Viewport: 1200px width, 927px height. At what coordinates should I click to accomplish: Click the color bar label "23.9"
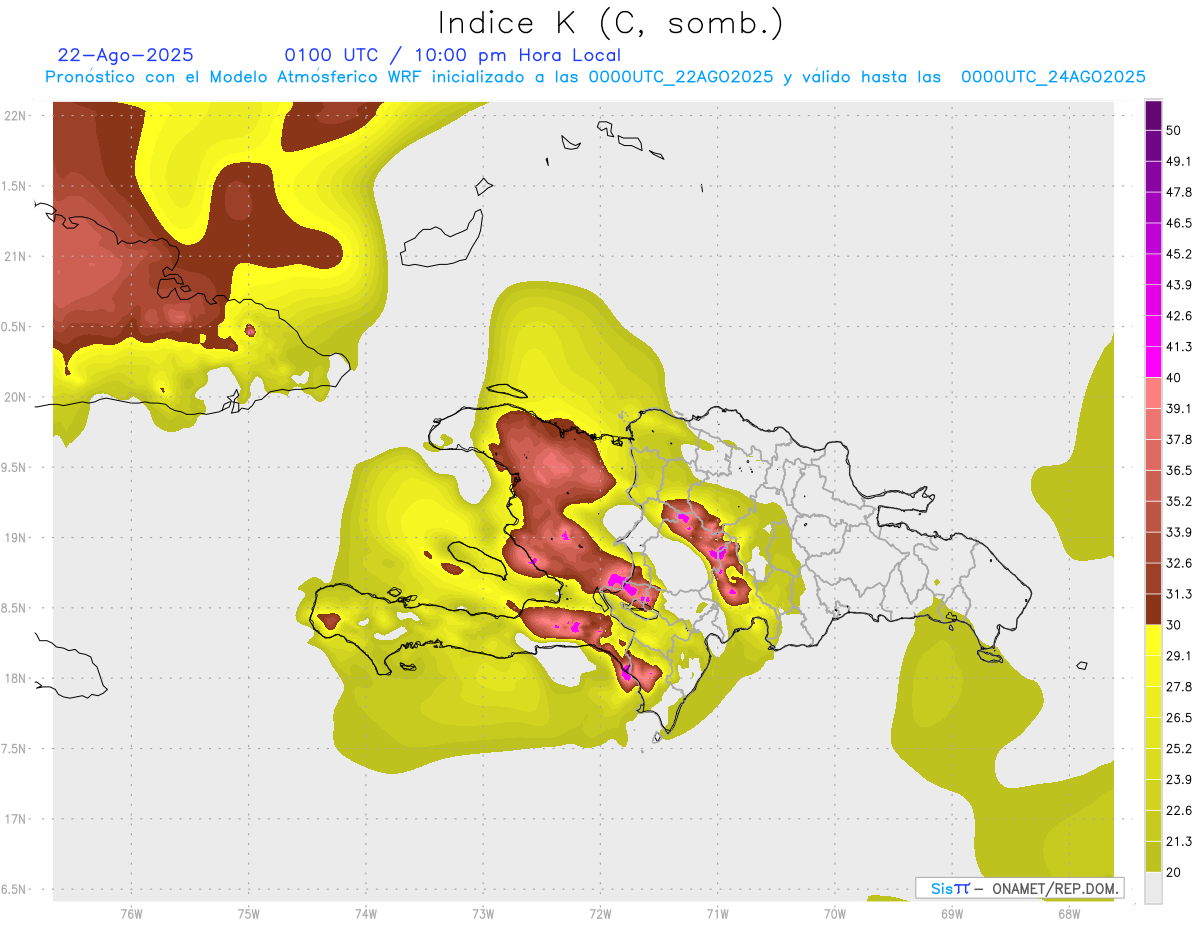[1178, 780]
